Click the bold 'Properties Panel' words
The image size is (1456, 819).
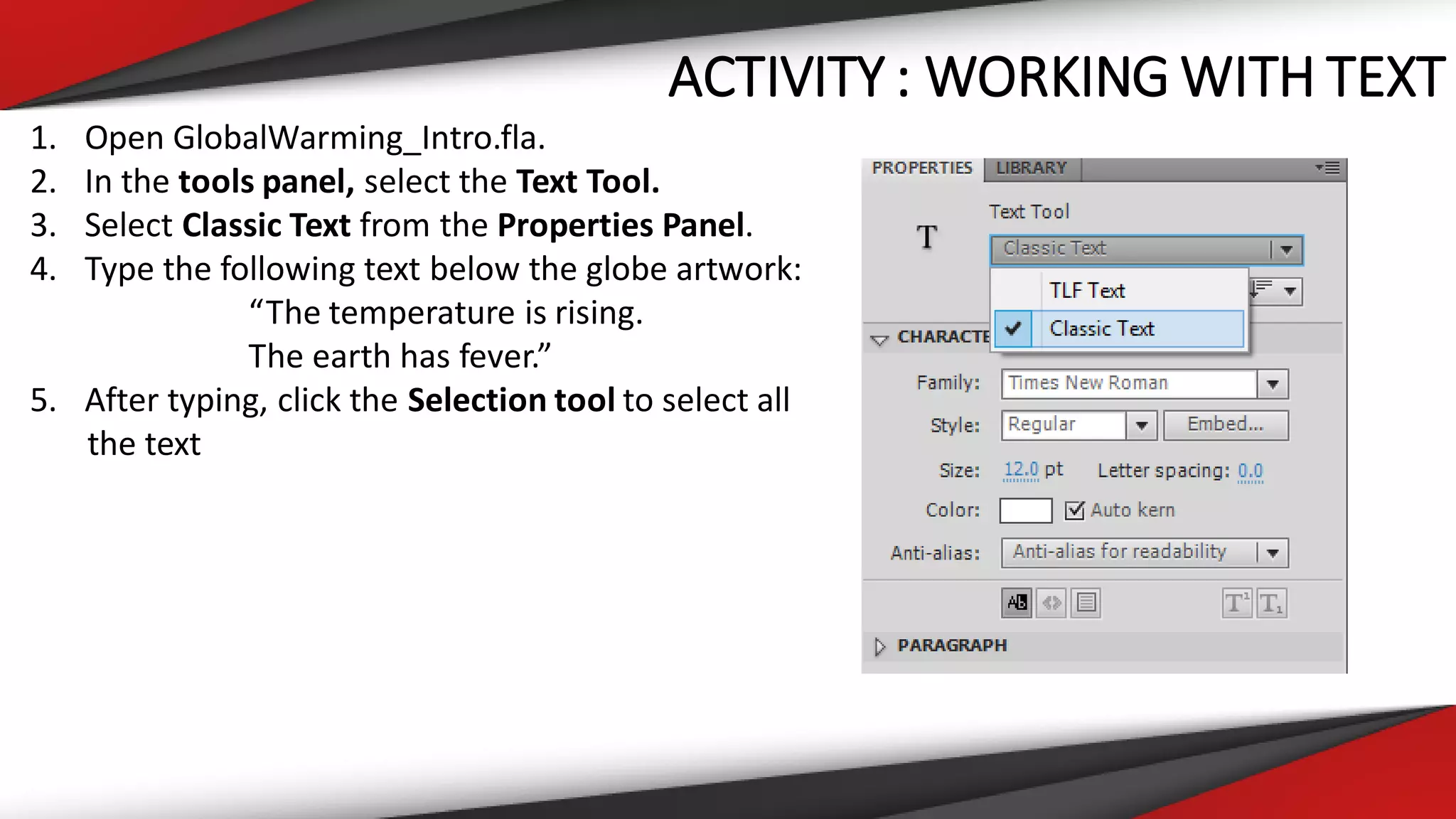point(621,225)
